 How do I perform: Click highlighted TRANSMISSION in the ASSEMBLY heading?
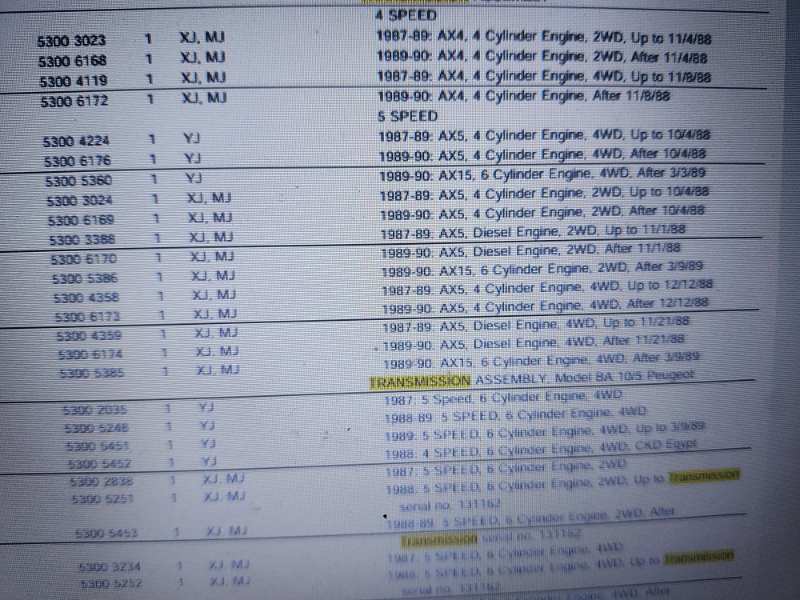419,381
